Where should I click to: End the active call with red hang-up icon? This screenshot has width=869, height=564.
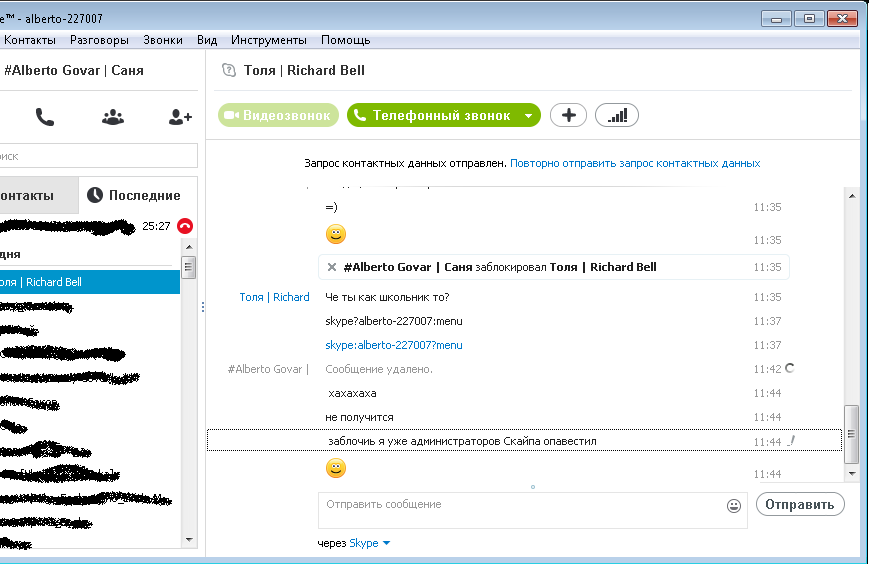click(x=185, y=226)
